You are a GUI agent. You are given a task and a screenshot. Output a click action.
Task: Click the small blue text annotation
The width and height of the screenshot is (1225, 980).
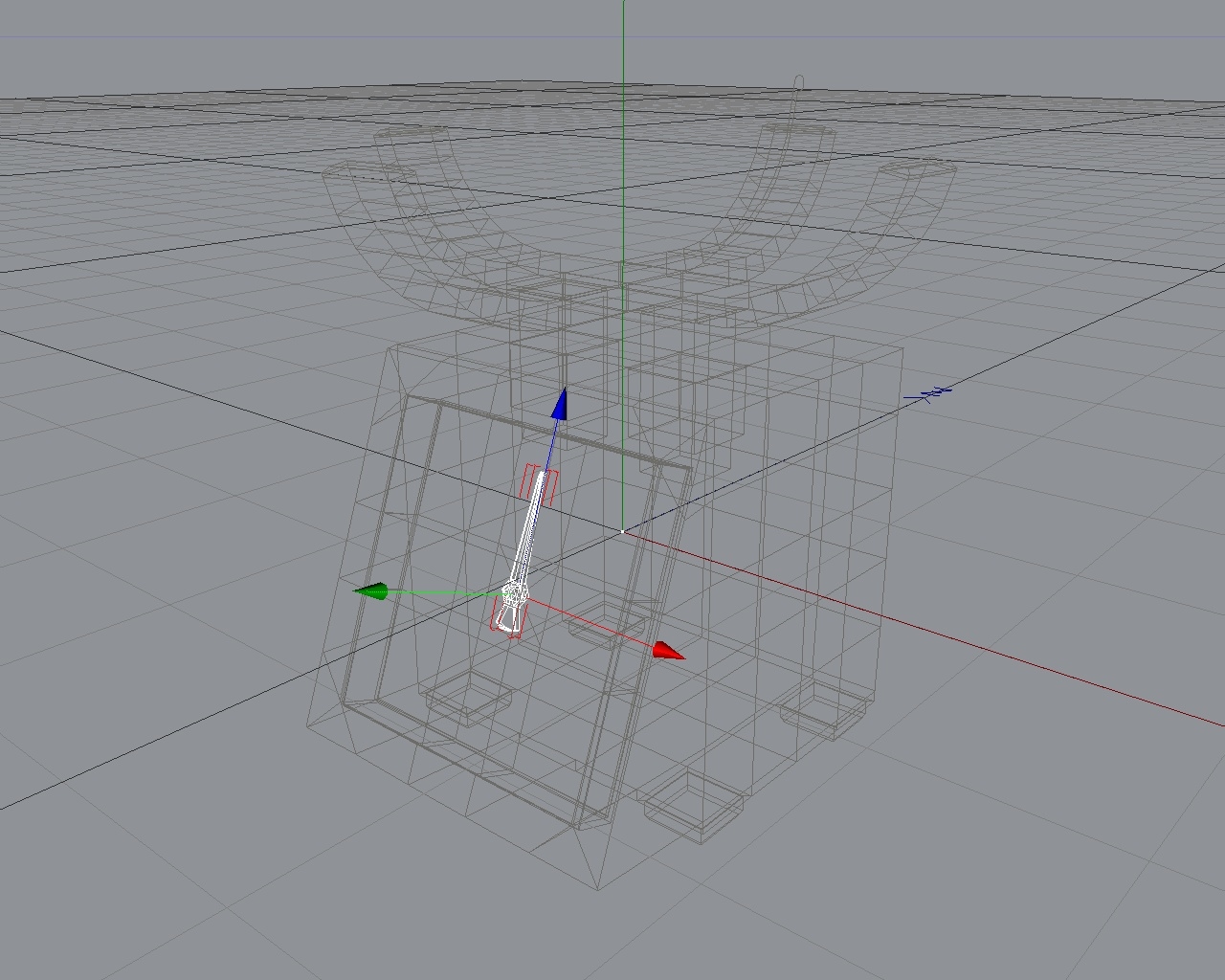coord(930,390)
